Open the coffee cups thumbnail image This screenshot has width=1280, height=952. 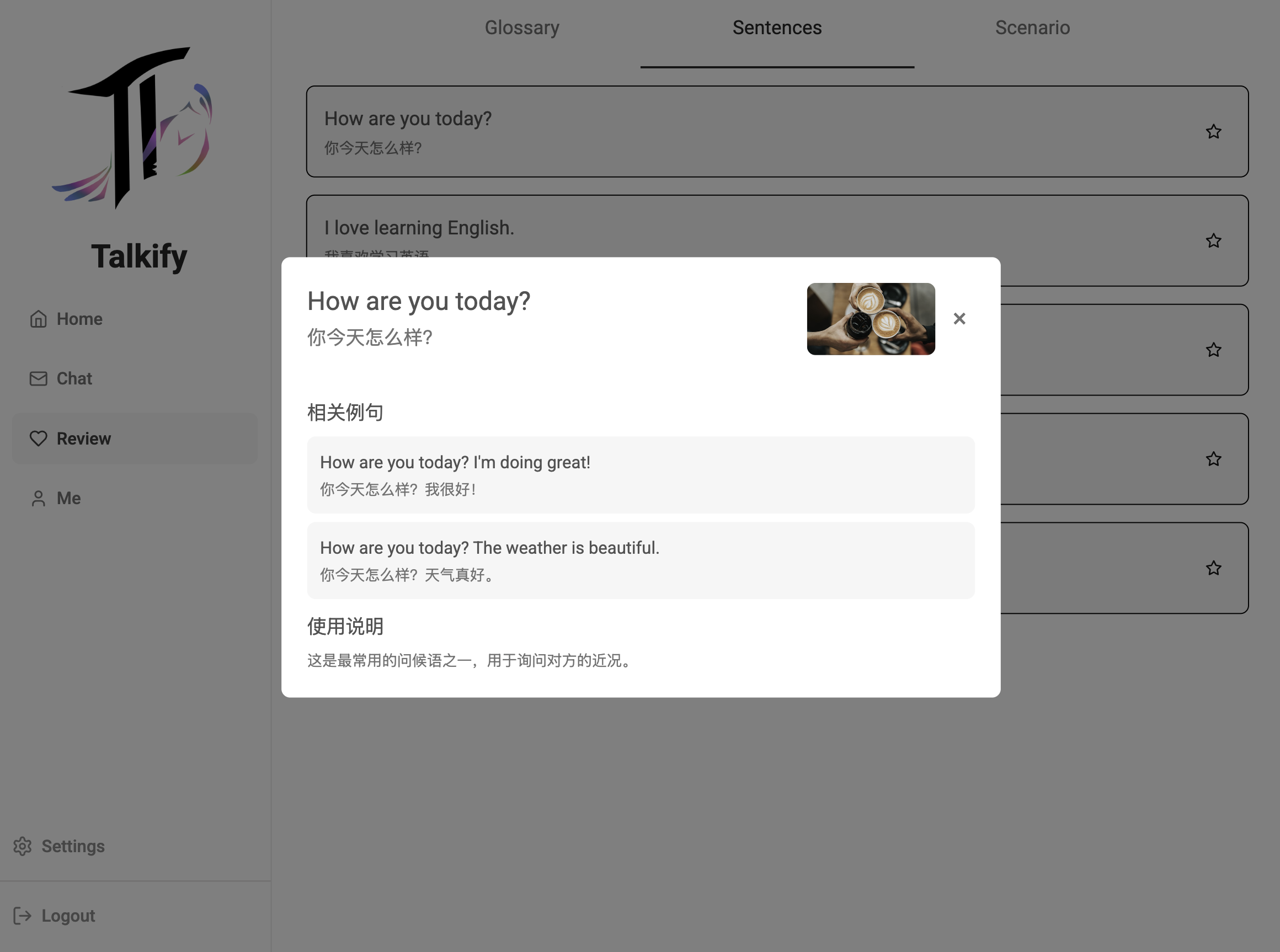[x=870, y=319]
